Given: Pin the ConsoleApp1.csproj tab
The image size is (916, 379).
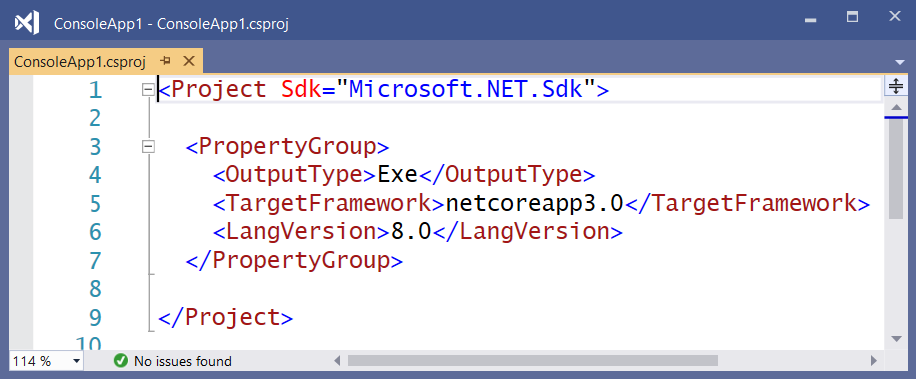Looking at the screenshot, I should [x=165, y=61].
